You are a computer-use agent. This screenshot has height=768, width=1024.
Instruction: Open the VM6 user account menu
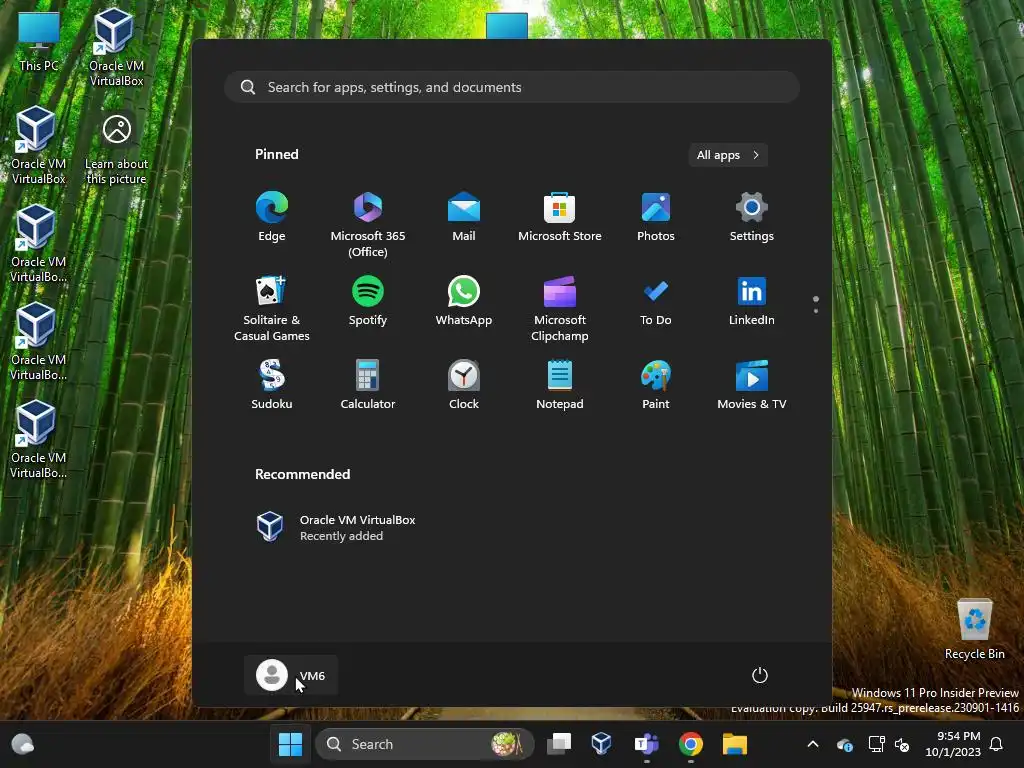(291, 675)
